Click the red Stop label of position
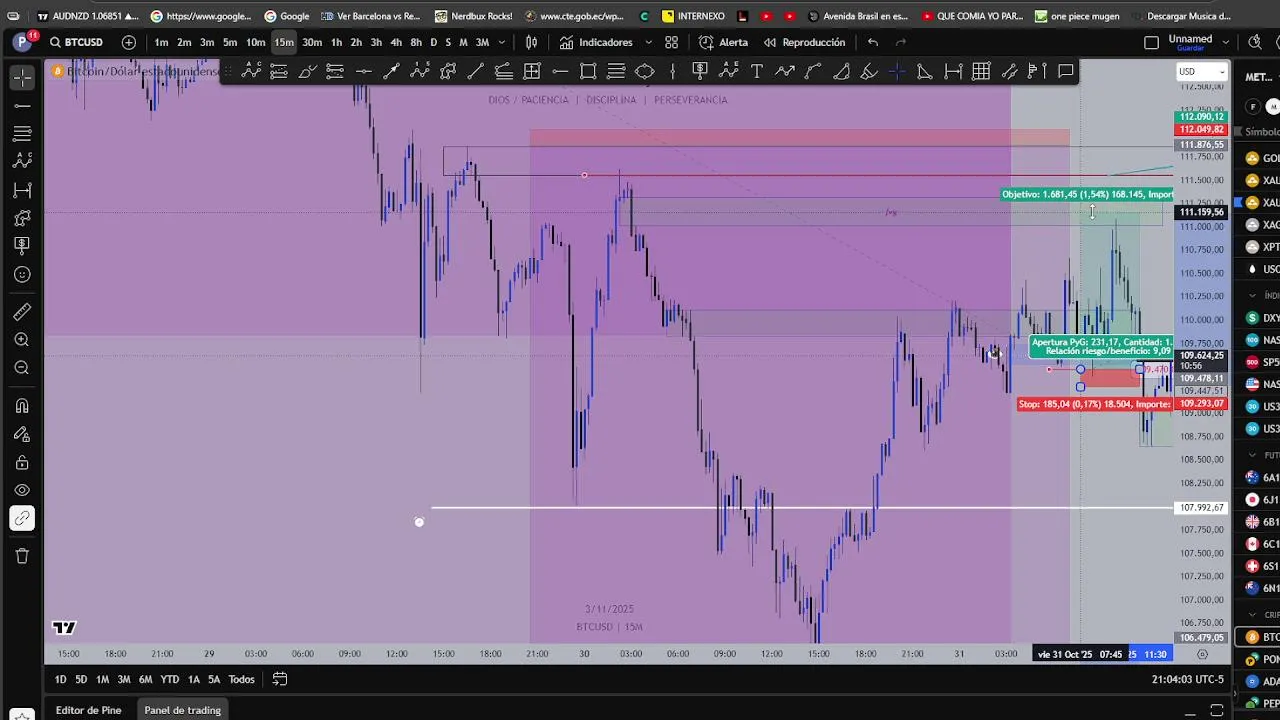 [1094, 404]
